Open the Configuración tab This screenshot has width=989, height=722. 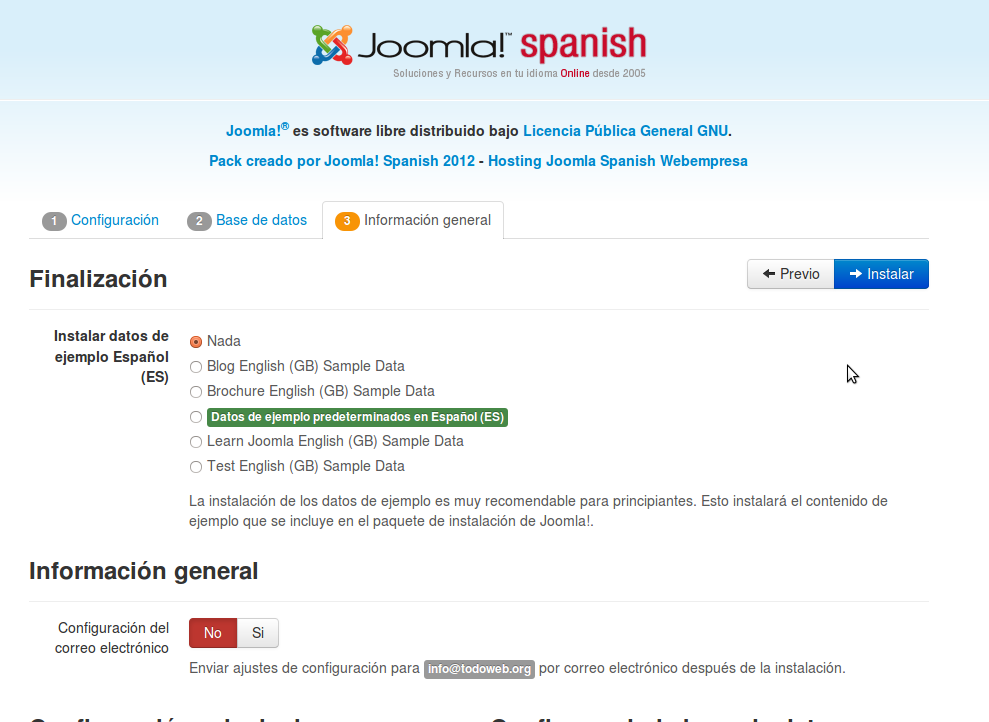pos(114,220)
